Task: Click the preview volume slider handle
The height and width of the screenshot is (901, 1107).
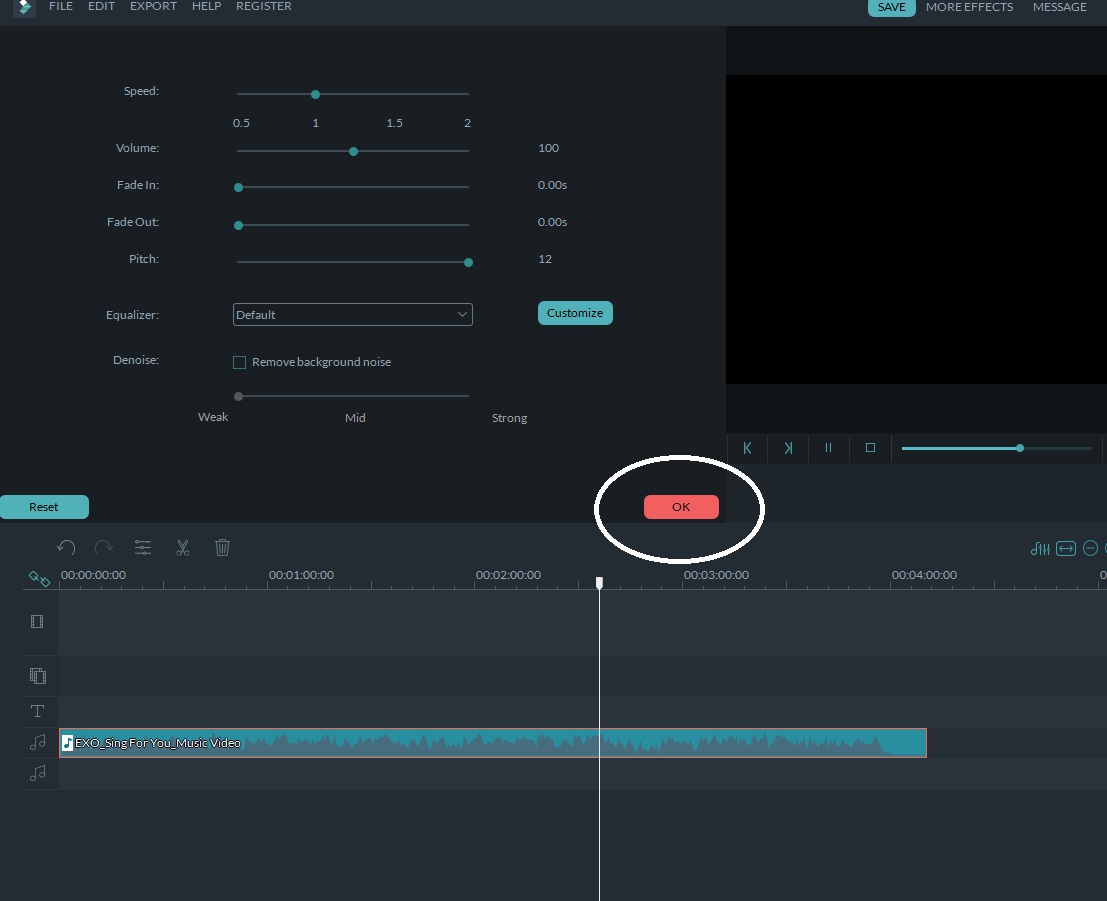Action: click(1019, 448)
